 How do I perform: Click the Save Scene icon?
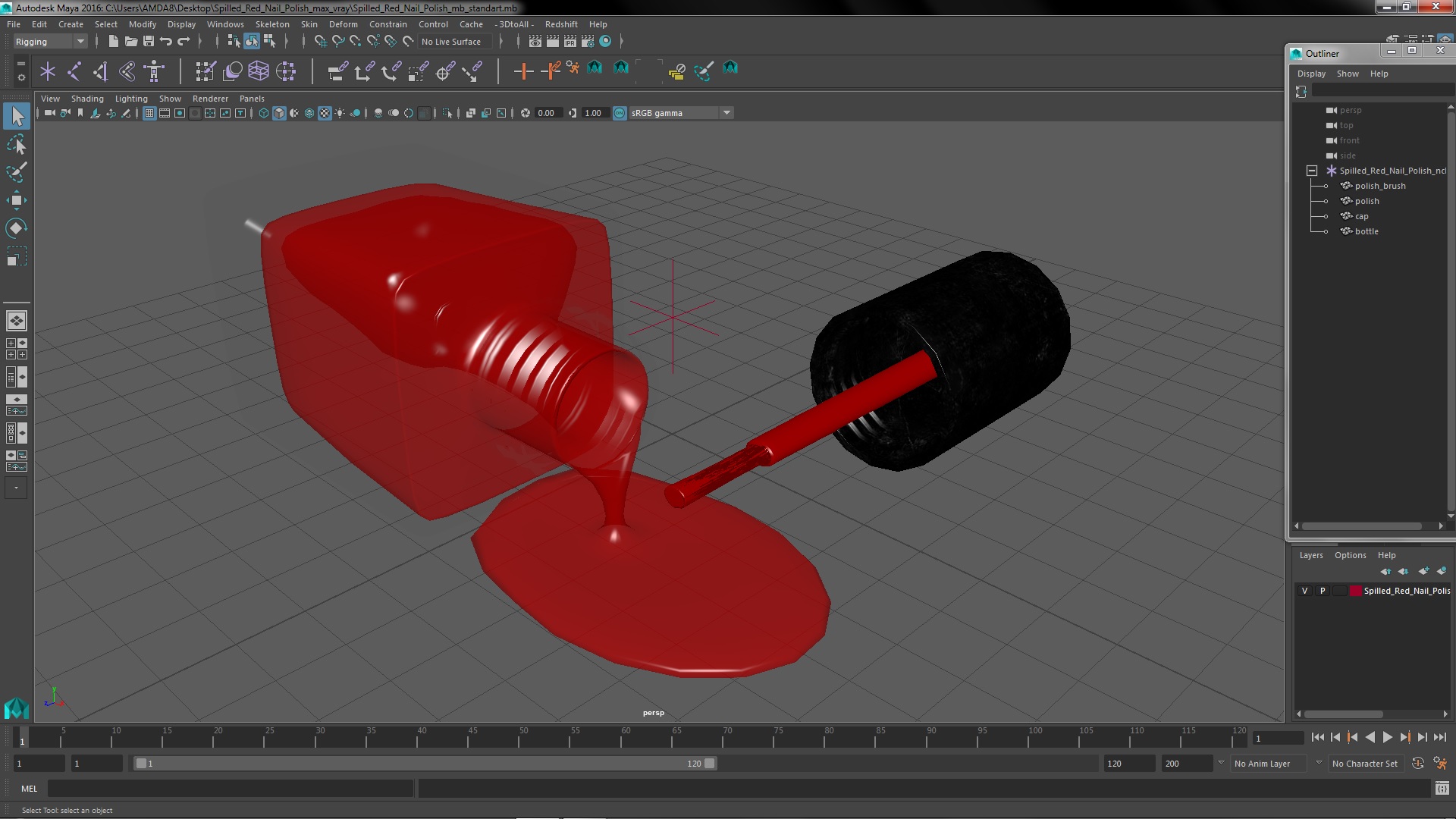149,42
